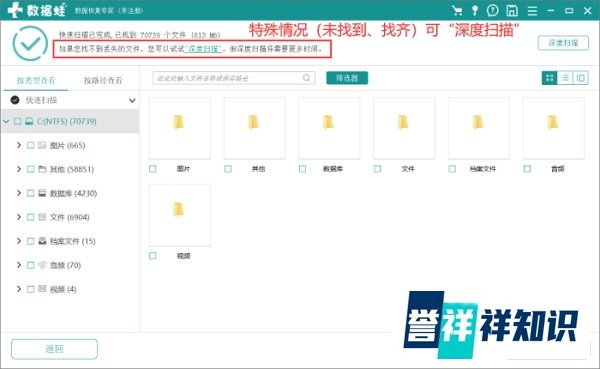Click the 数据蛙 logo in title bar
Viewport: 600px width, 369px height.
click(36, 10)
